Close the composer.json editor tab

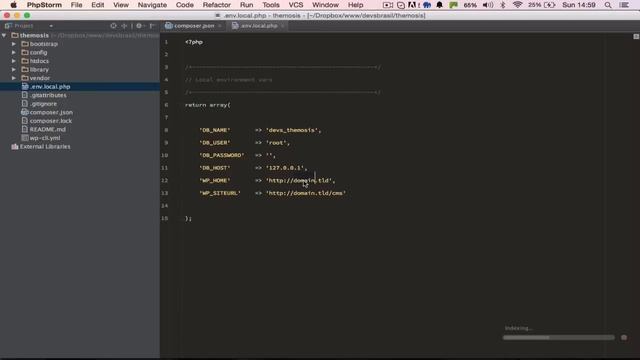coord(220,26)
